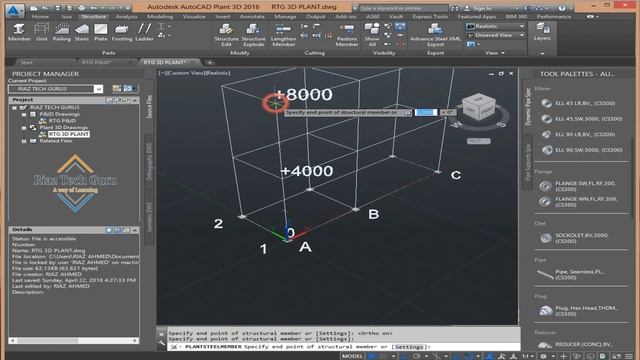This screenshot has width=640, height=360.
Task: Switch to the Start file tab
Action: (27, 62)
